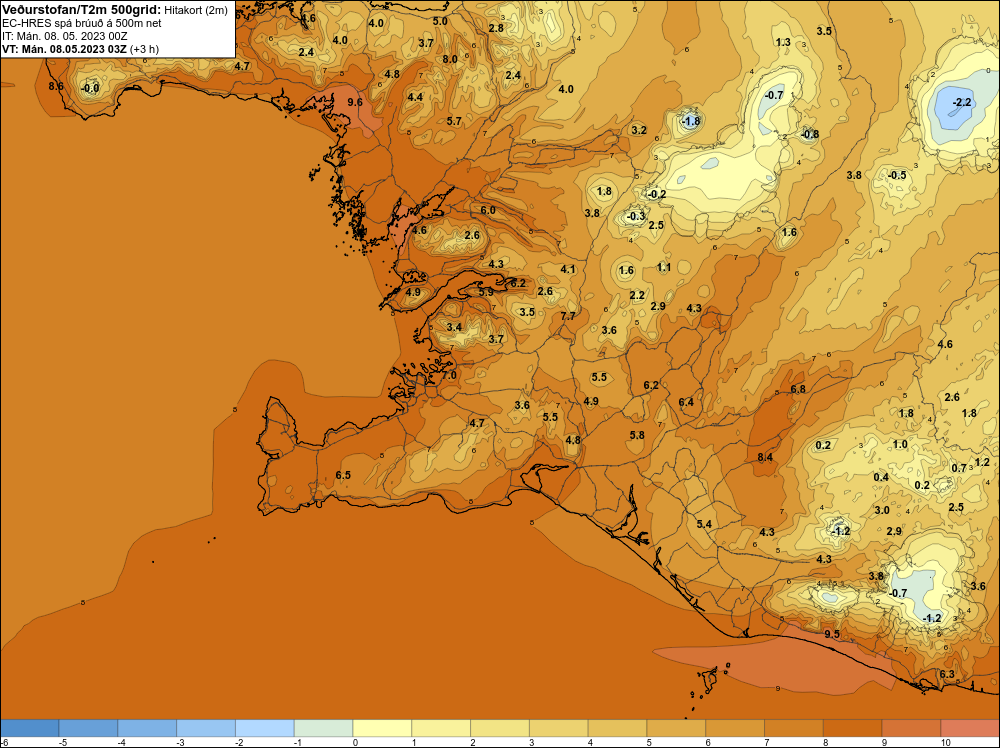Viewport: 1000px width, 748px height.
Task: Pick legend color band between -1 and 0
Action: (323, 728)
